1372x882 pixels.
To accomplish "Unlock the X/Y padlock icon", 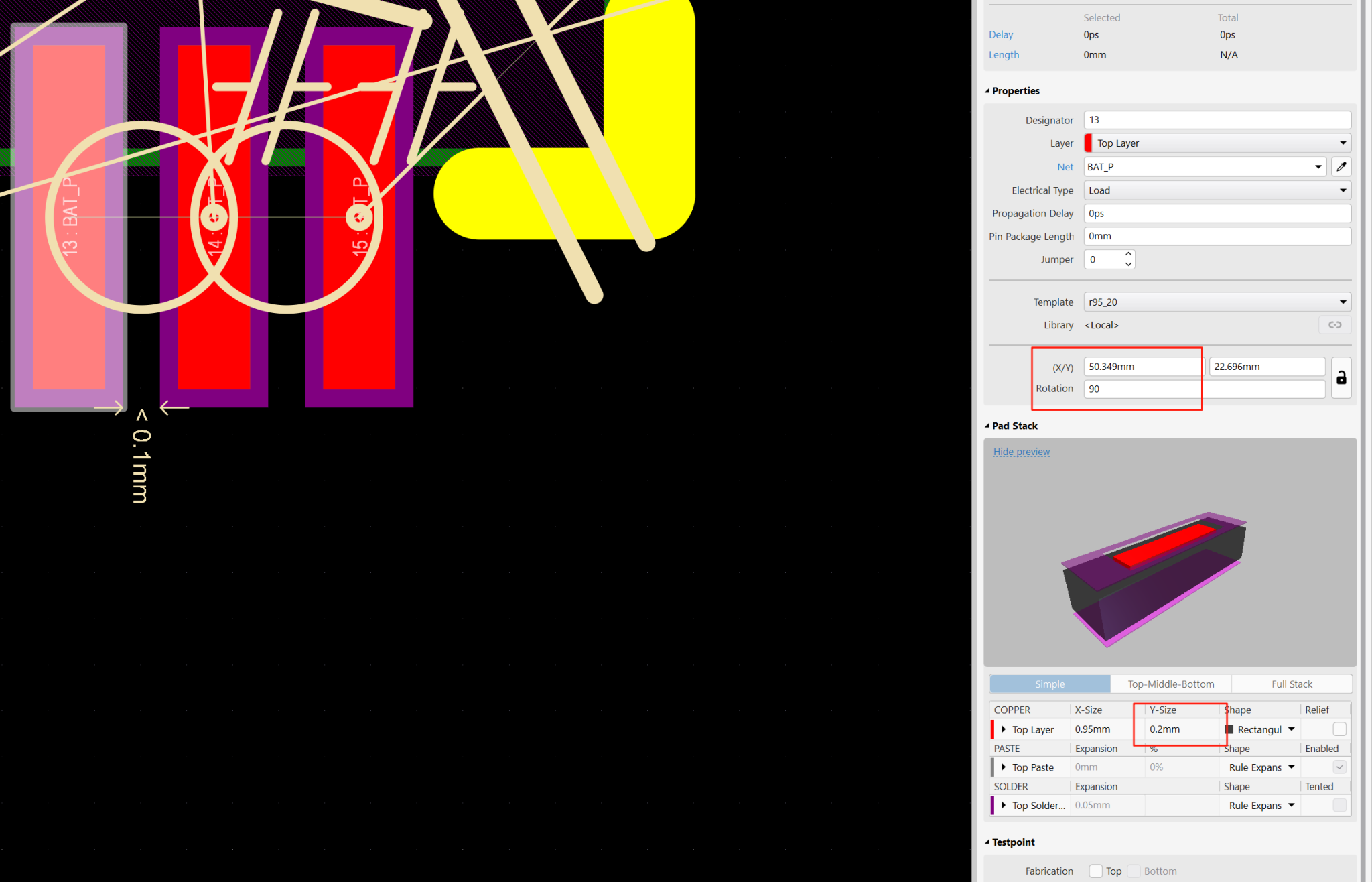I will click(1341, 377).
